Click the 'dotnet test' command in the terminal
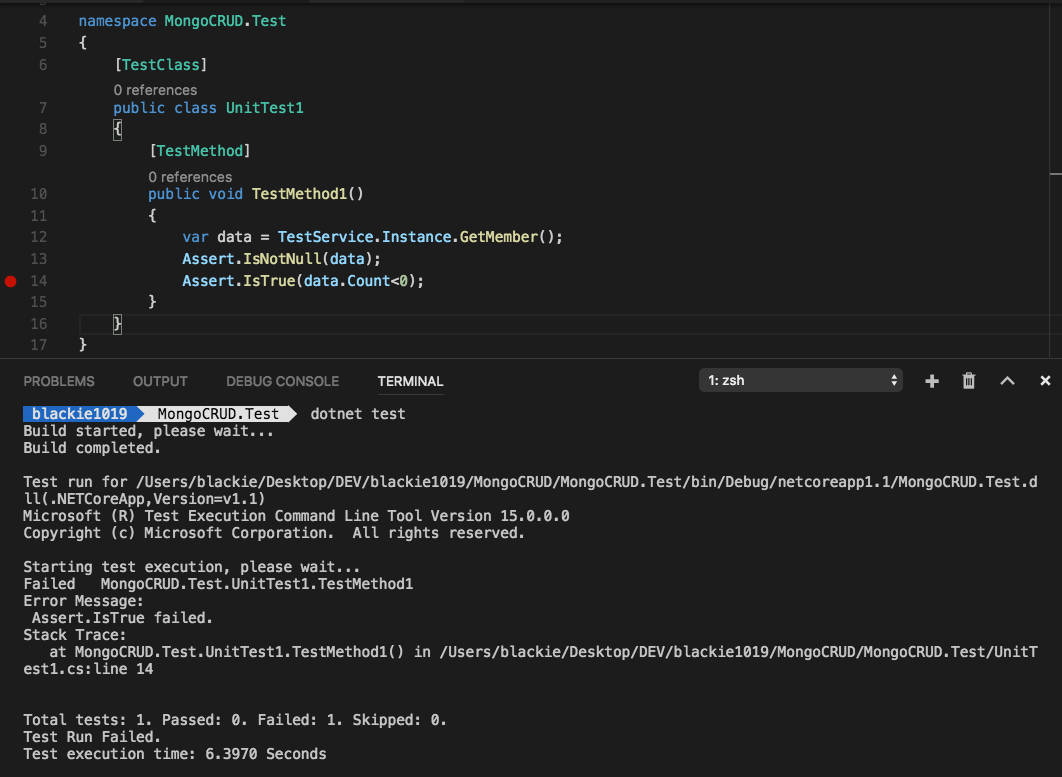 [358, 414]
